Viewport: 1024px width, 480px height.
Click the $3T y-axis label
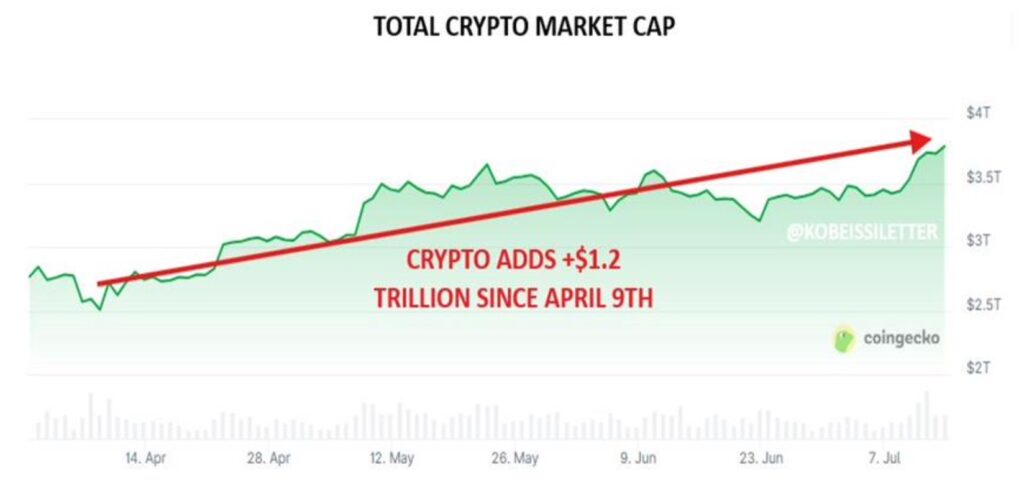tap(978, 240)
